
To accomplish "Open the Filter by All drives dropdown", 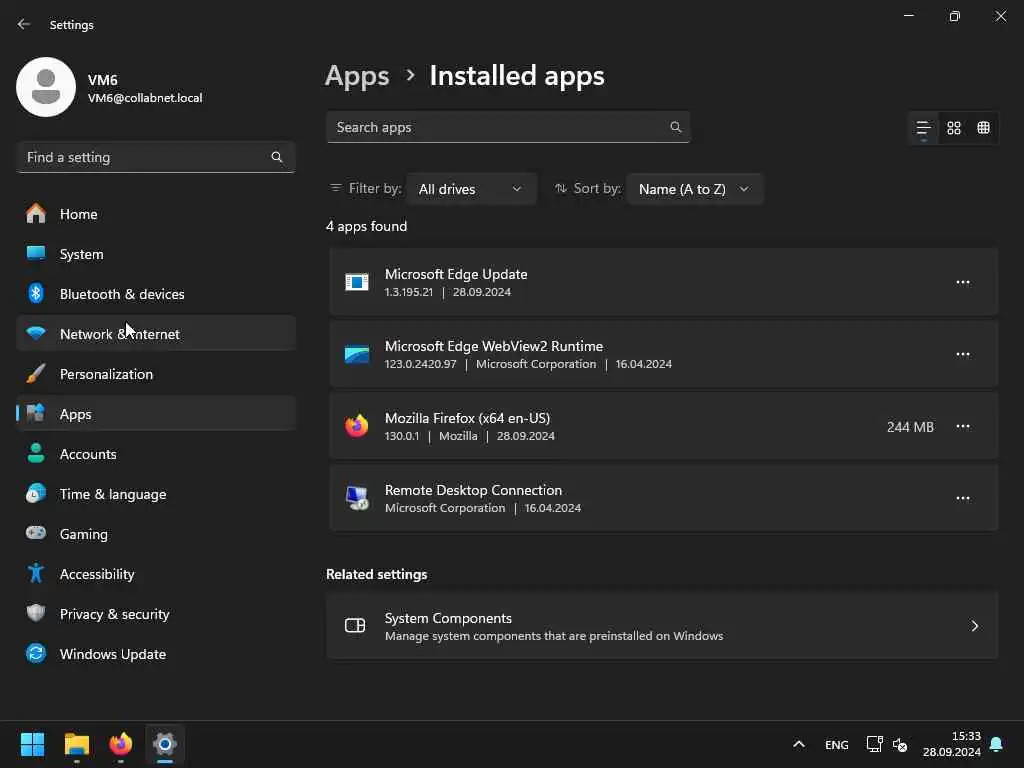I will click(x=471, y=189).
